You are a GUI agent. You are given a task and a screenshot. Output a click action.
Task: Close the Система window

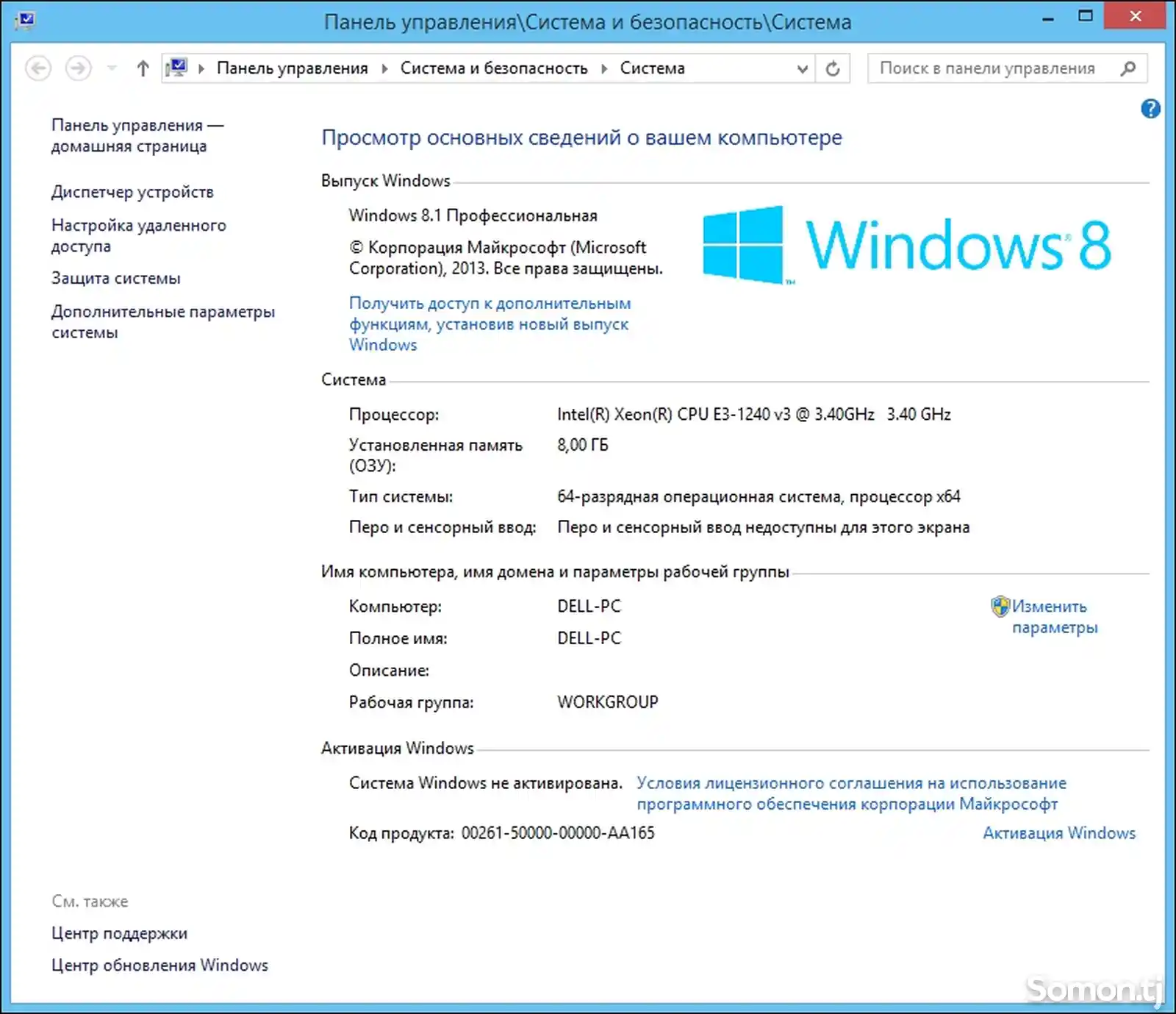pyautogui.click(x=1135, y=16)
